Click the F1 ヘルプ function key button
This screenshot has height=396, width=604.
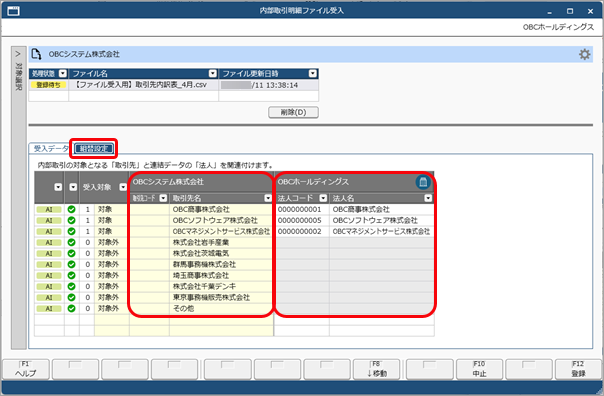pos(26,369)
